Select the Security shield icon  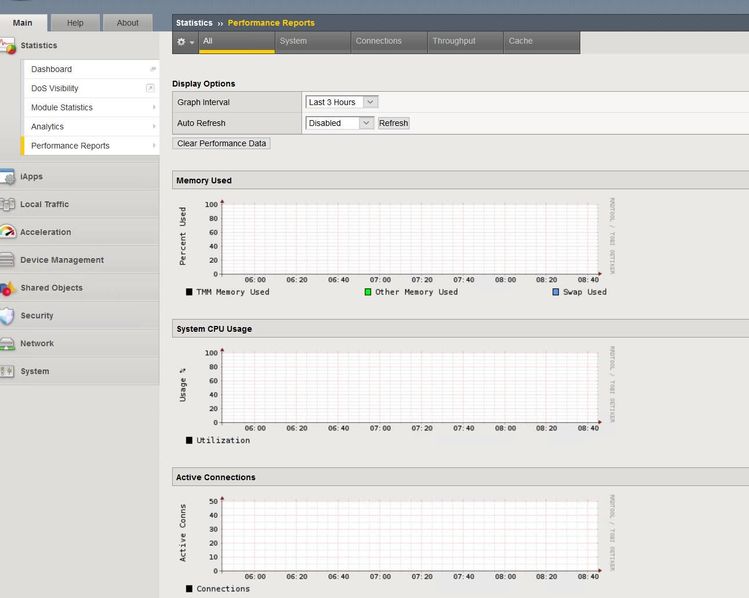(x=8, y=316)
